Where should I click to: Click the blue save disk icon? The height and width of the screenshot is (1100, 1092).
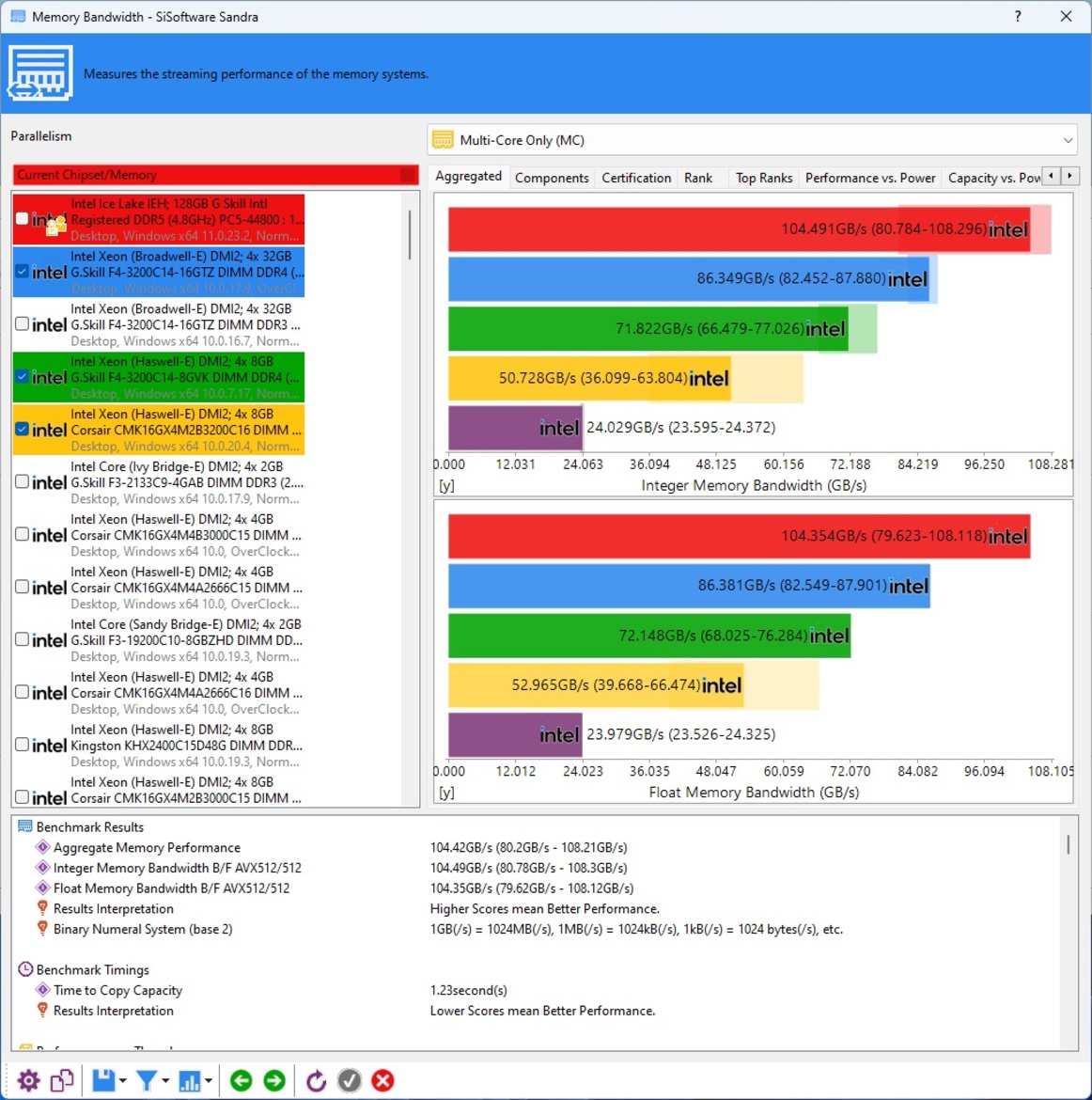point(103,1080)
